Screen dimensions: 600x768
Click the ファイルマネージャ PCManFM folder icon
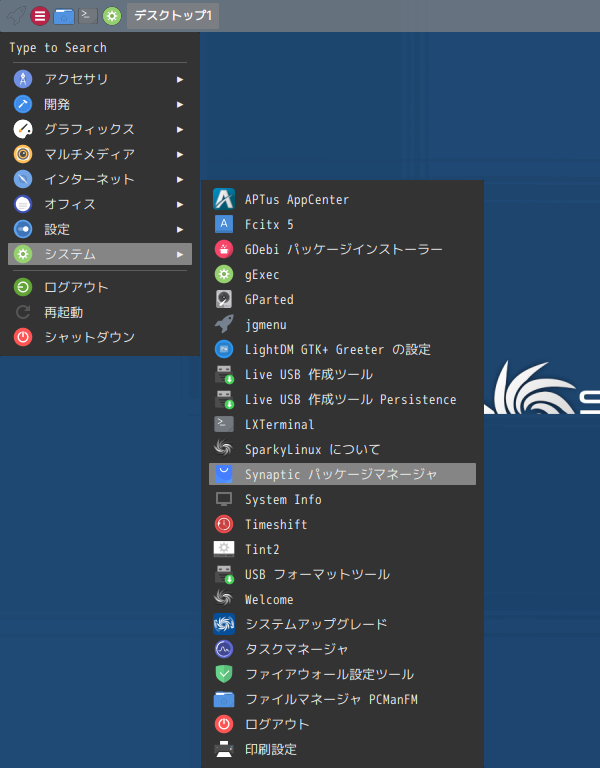[224, 699]
